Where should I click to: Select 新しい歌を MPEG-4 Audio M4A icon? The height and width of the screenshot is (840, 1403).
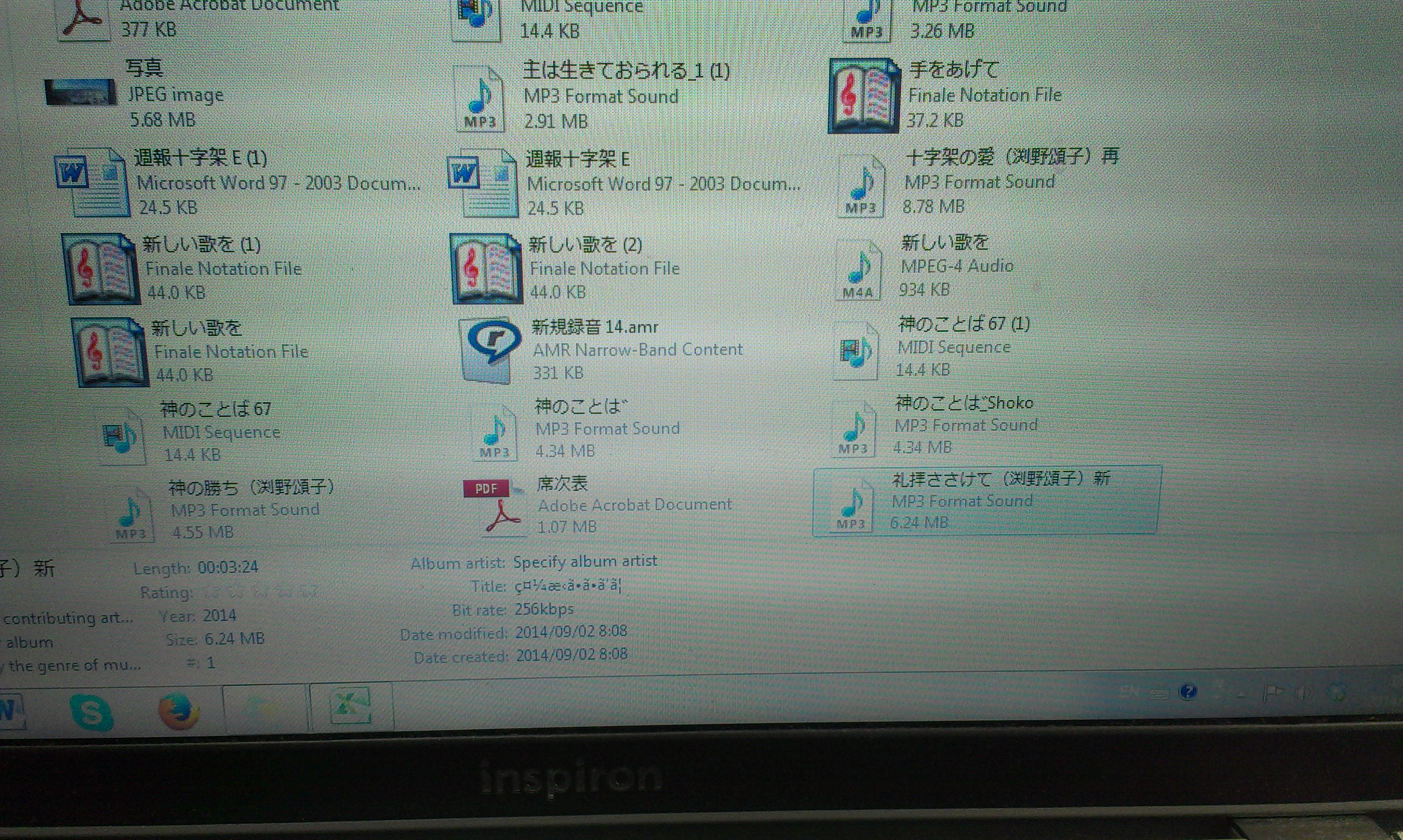coord(858,270)
